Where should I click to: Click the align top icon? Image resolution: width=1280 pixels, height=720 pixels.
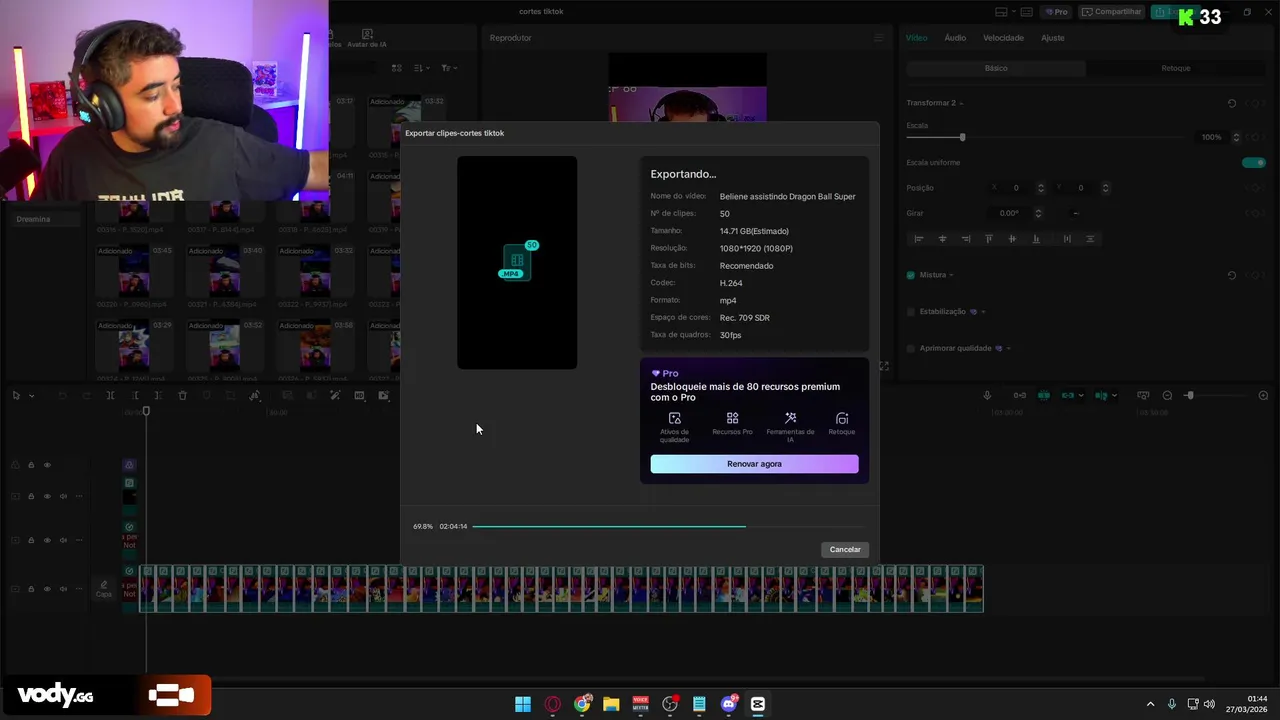989,239
